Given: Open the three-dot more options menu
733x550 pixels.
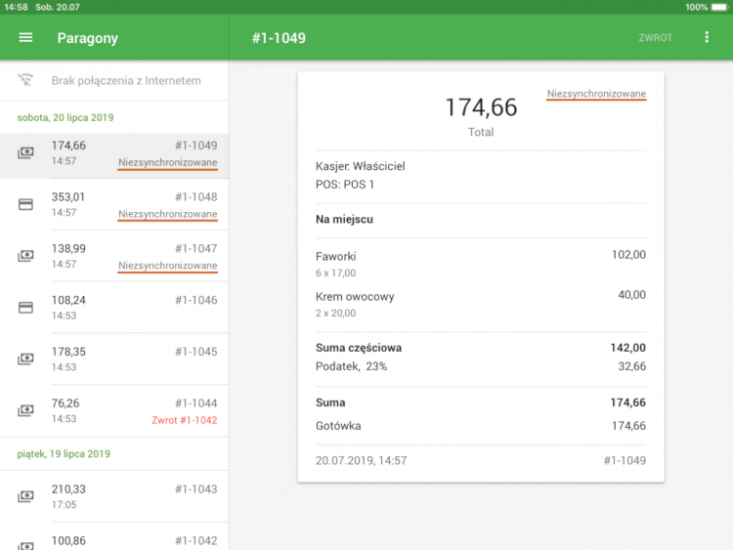Looking at the screenshot, I should 707,38.
